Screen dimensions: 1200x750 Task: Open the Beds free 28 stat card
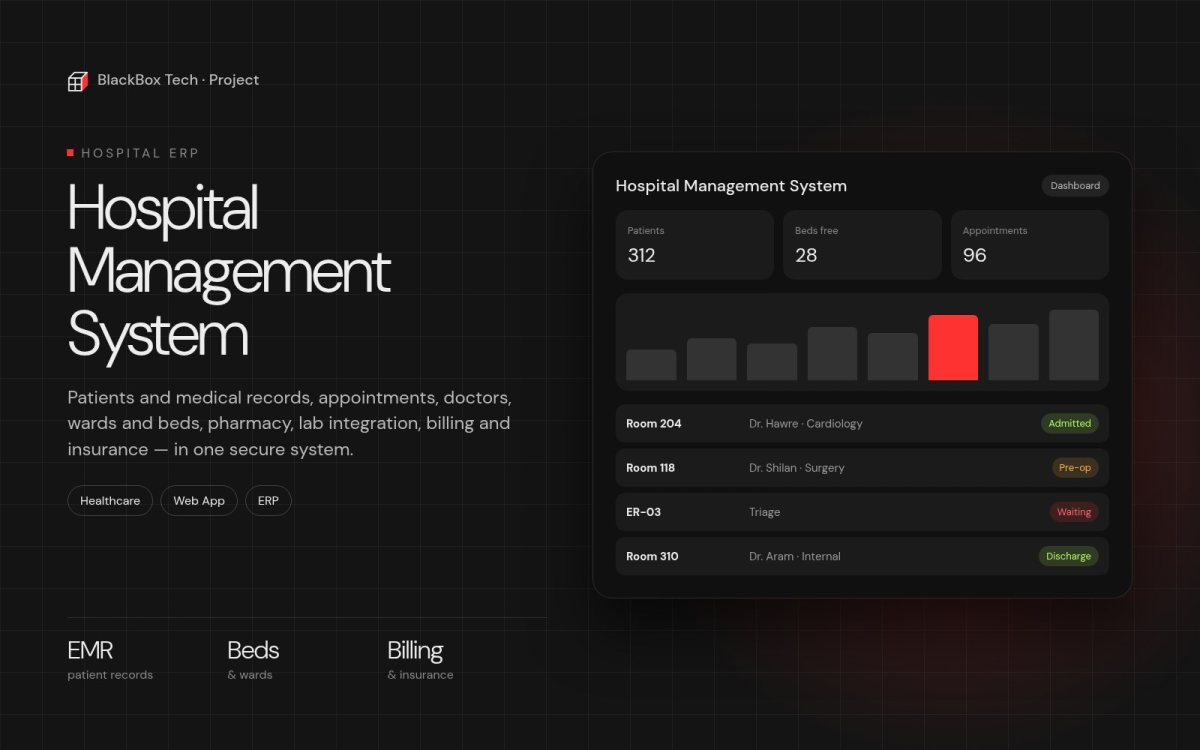click(862, 244)
